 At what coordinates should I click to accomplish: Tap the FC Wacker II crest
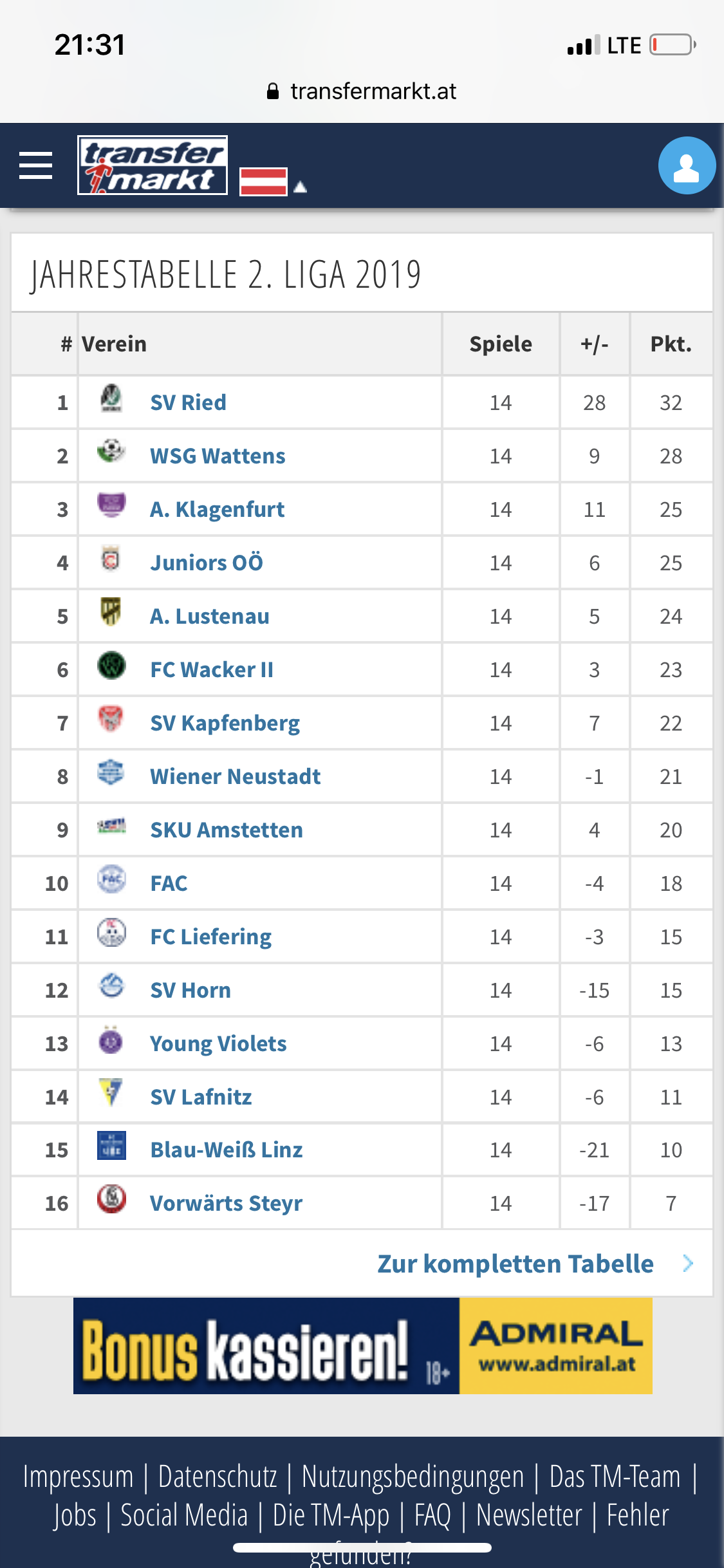tap(111, 666)
